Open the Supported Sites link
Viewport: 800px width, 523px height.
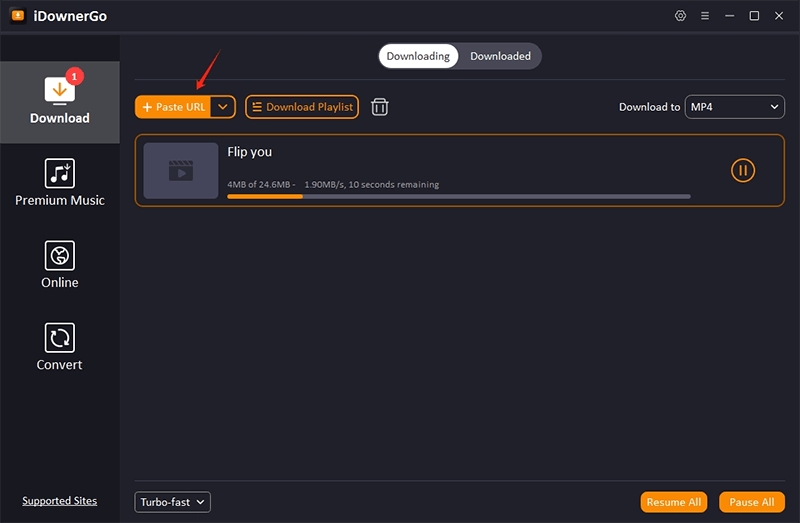[60, 501]
